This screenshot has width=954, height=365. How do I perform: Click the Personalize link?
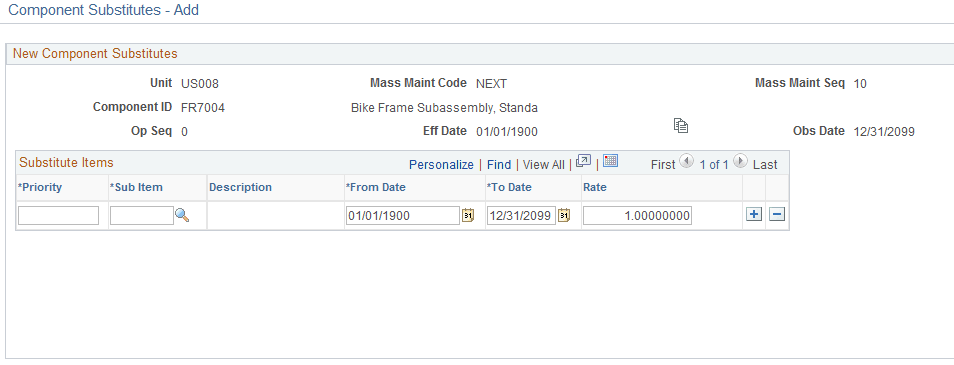click(x=441, y=164)
